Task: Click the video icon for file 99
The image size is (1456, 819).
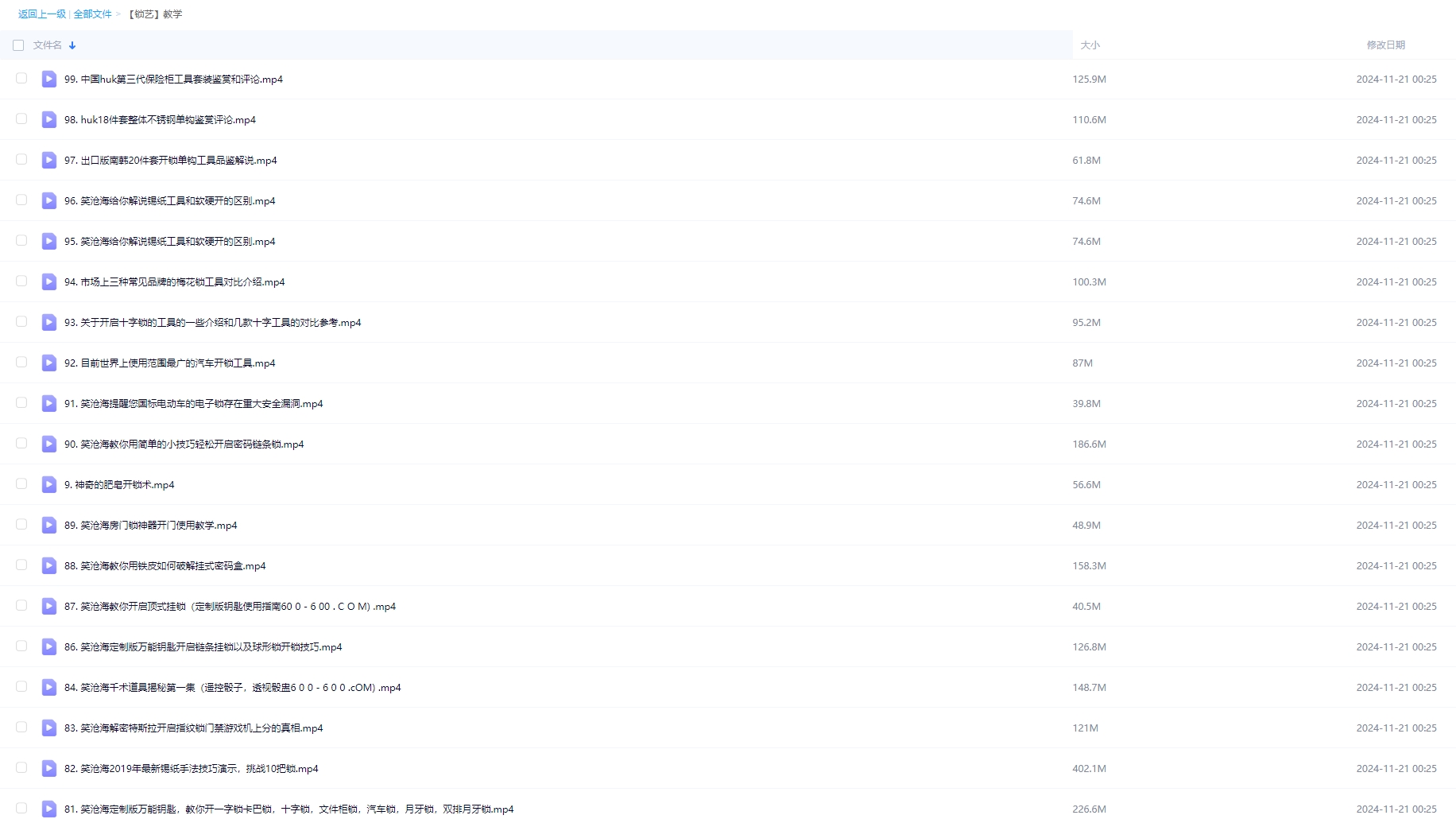Action: coord(49,79)
